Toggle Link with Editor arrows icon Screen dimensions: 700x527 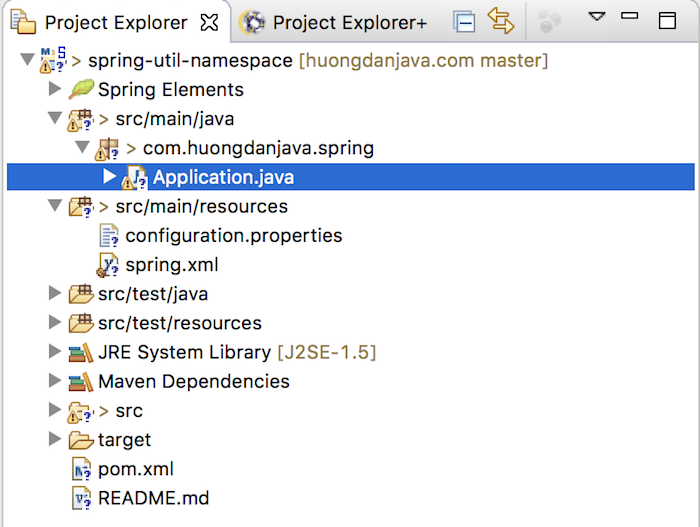pyautogui.click(x=500, y=21)
